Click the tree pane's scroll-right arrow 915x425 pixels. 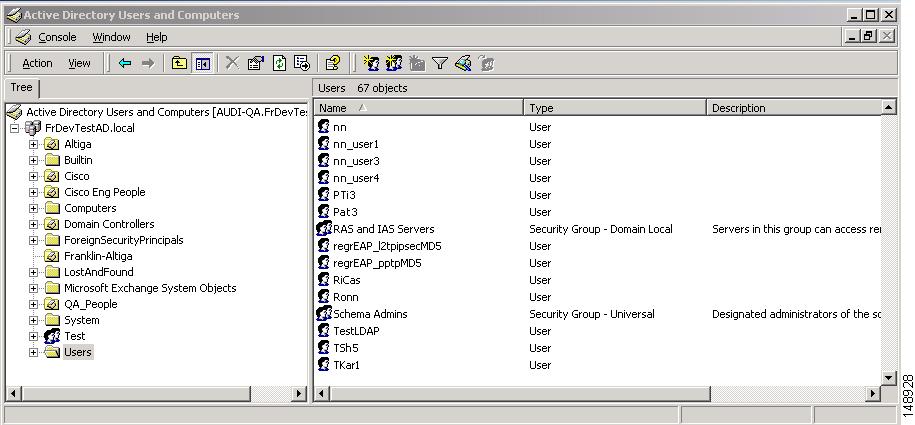pyautogui.click(x=299, y=393)
